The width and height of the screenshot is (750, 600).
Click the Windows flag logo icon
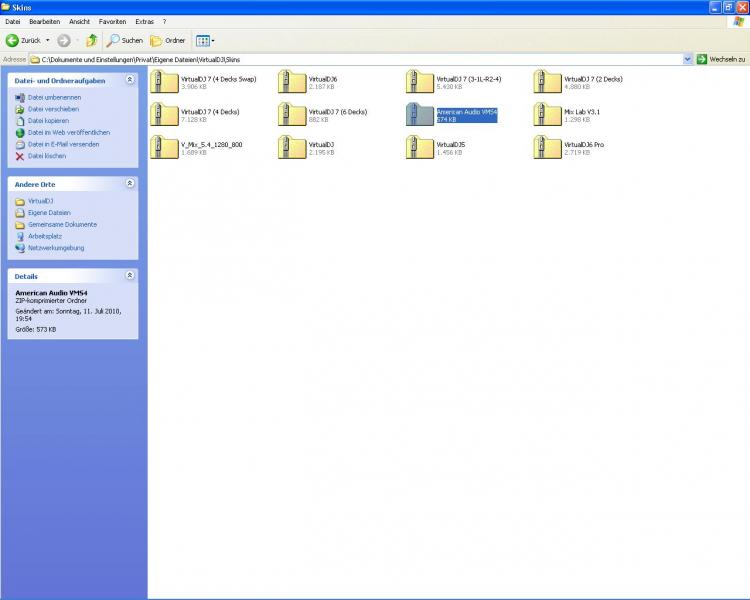tap(739, 22)
